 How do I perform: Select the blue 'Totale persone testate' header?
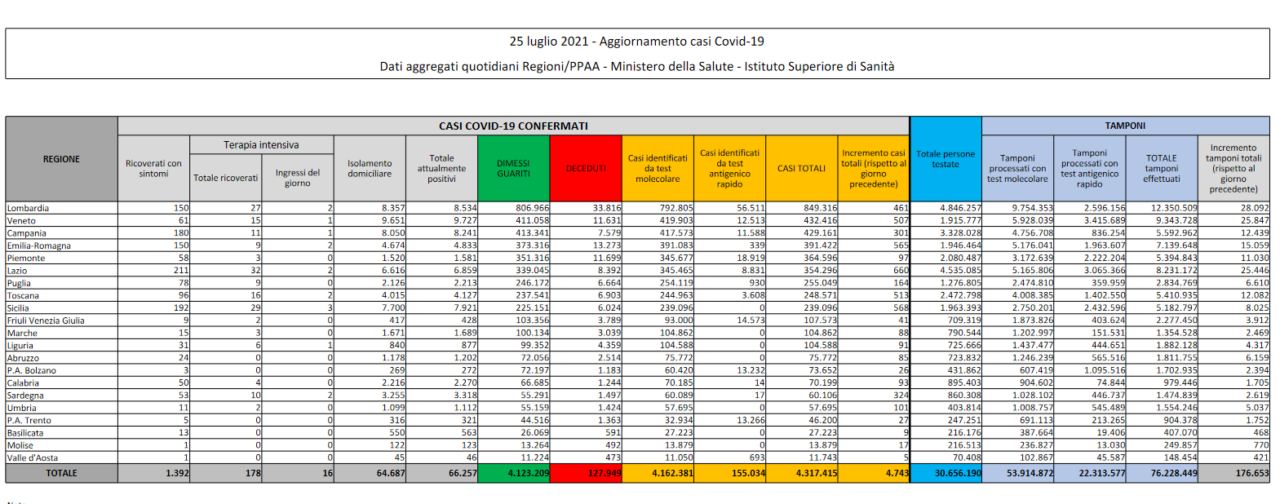946,160
